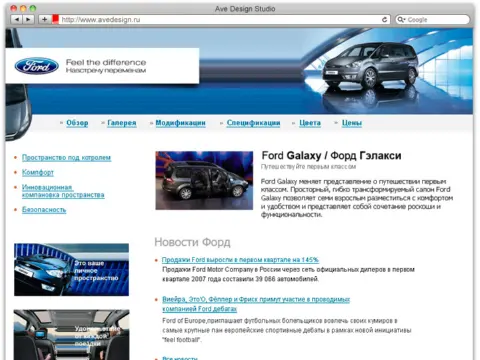
Task: Click the Все новости link
Action: [180, 358]
